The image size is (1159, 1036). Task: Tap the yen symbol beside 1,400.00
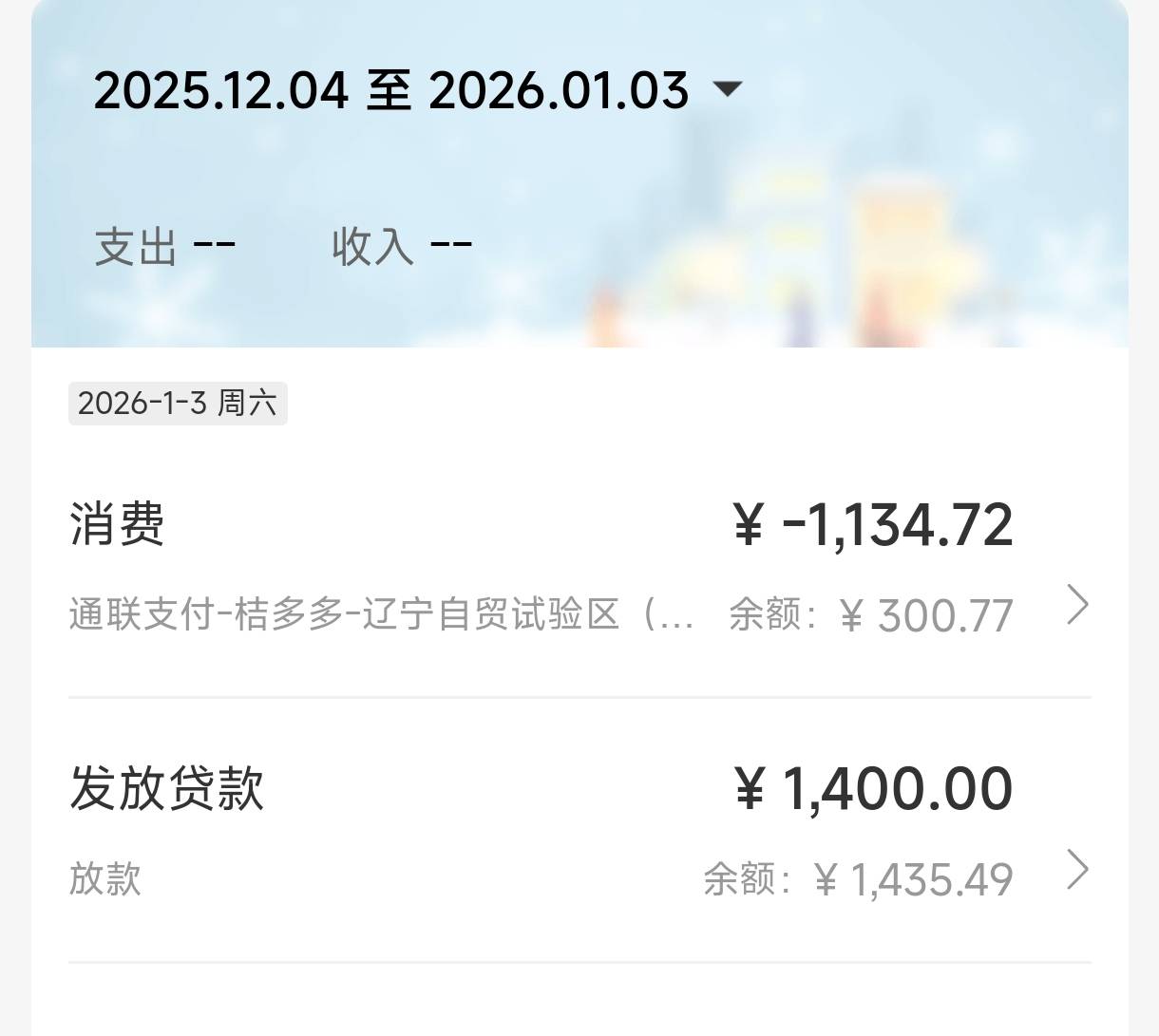(x=750, y=789)
